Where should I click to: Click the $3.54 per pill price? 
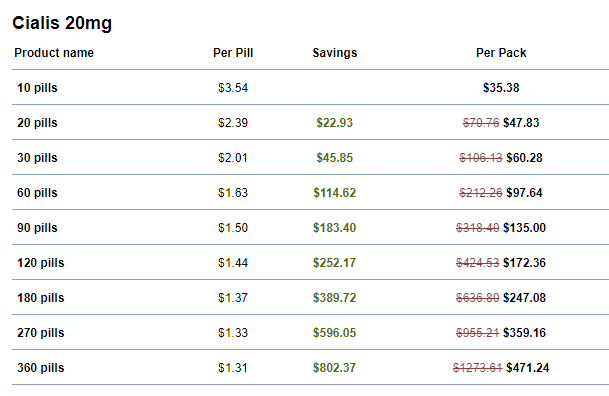233,88
